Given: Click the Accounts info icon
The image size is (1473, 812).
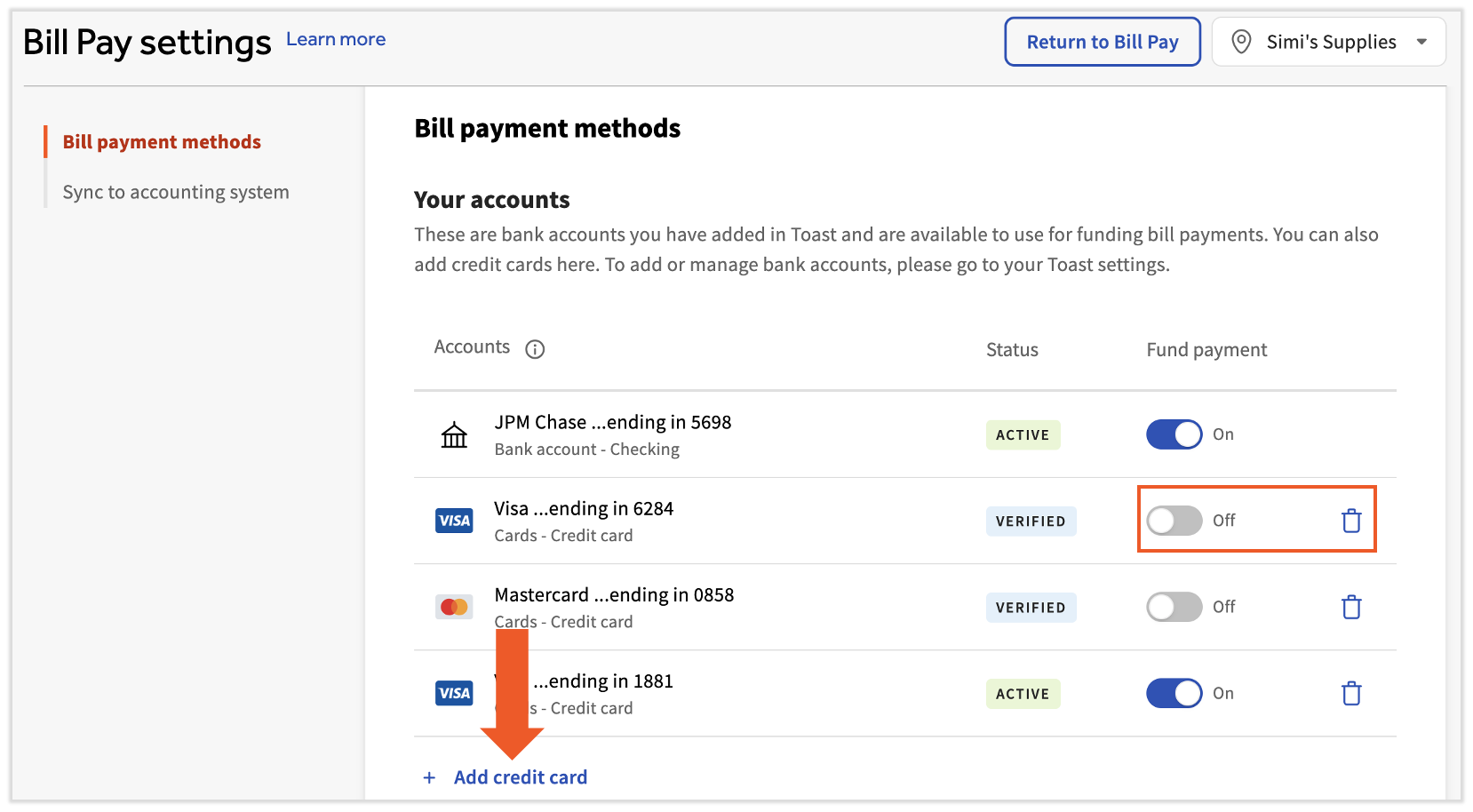Looking at the screenshot, I should point(535,349).
